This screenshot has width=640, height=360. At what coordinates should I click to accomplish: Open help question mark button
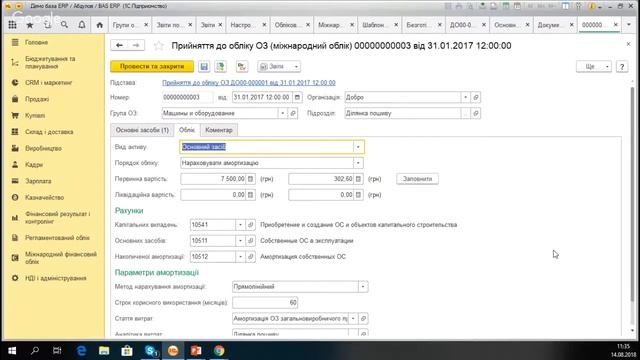(x=622, y=67)
